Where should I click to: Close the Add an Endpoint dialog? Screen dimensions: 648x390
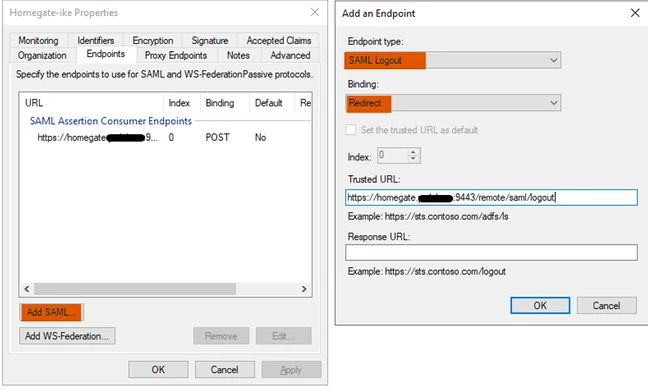(635, 13)
